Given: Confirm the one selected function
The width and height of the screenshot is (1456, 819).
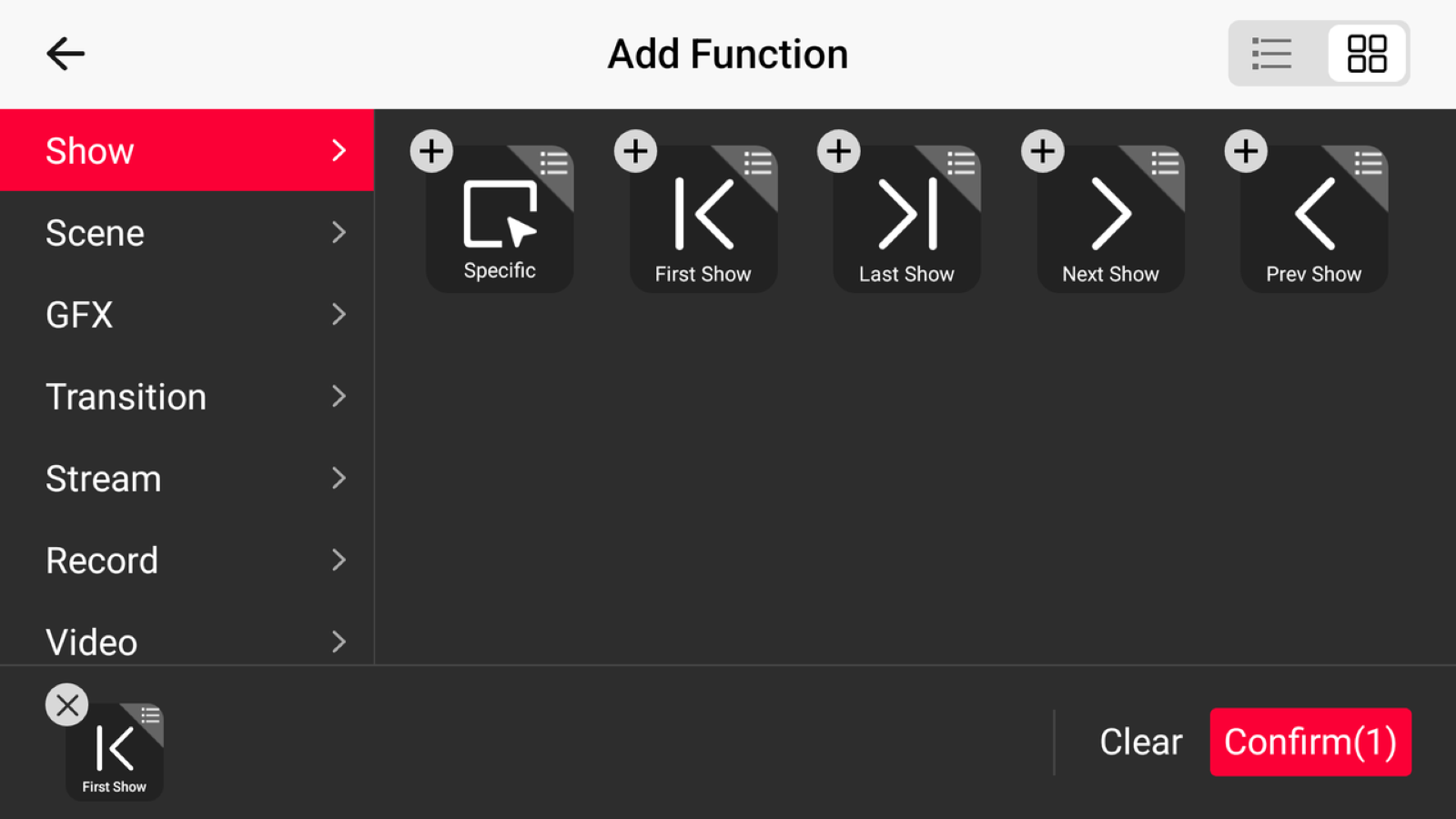Looking at the screenshot, I should pyautogui.click(x=1310, y=742).
